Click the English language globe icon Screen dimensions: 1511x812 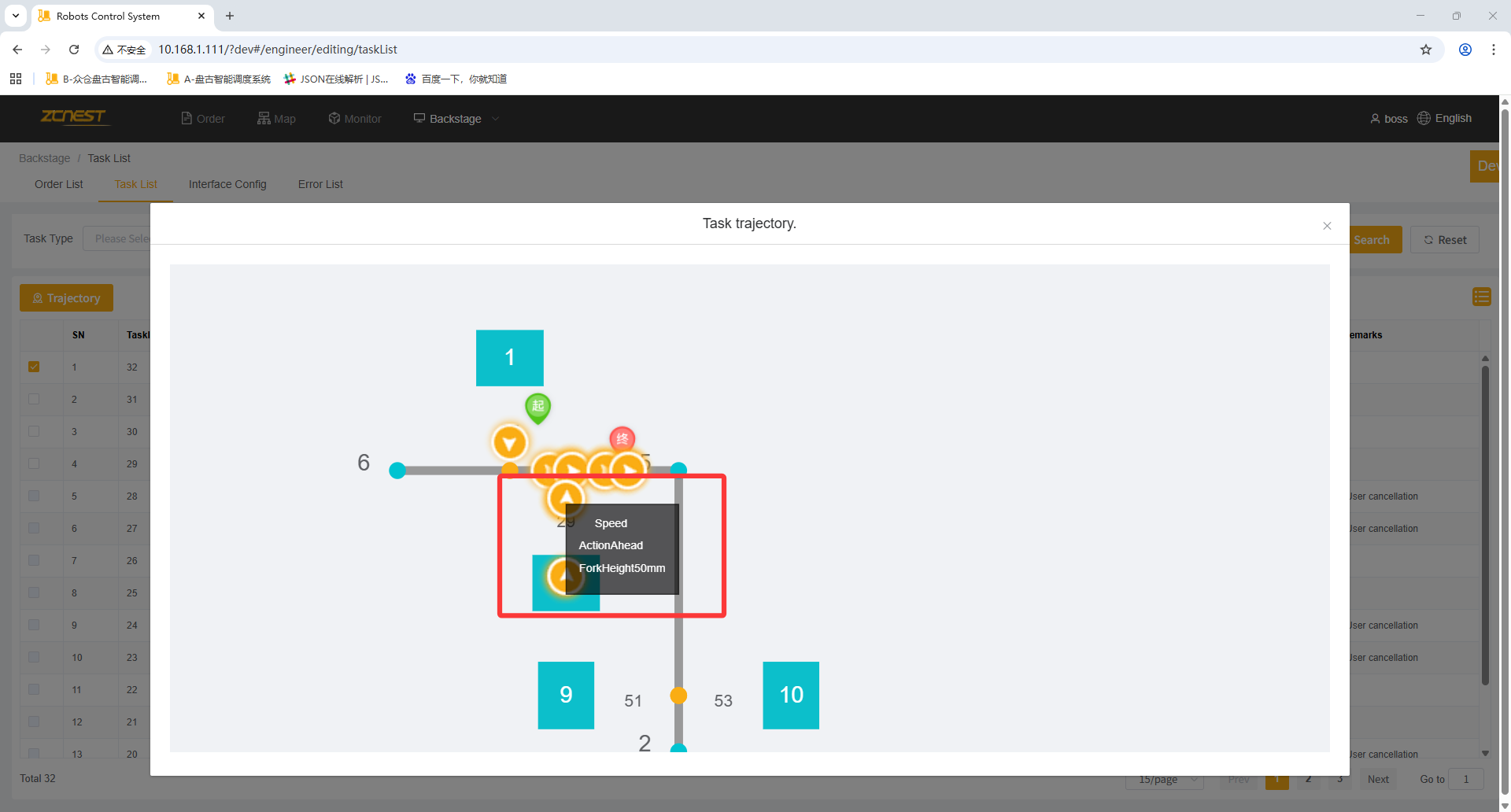(x=1424, y=118)
